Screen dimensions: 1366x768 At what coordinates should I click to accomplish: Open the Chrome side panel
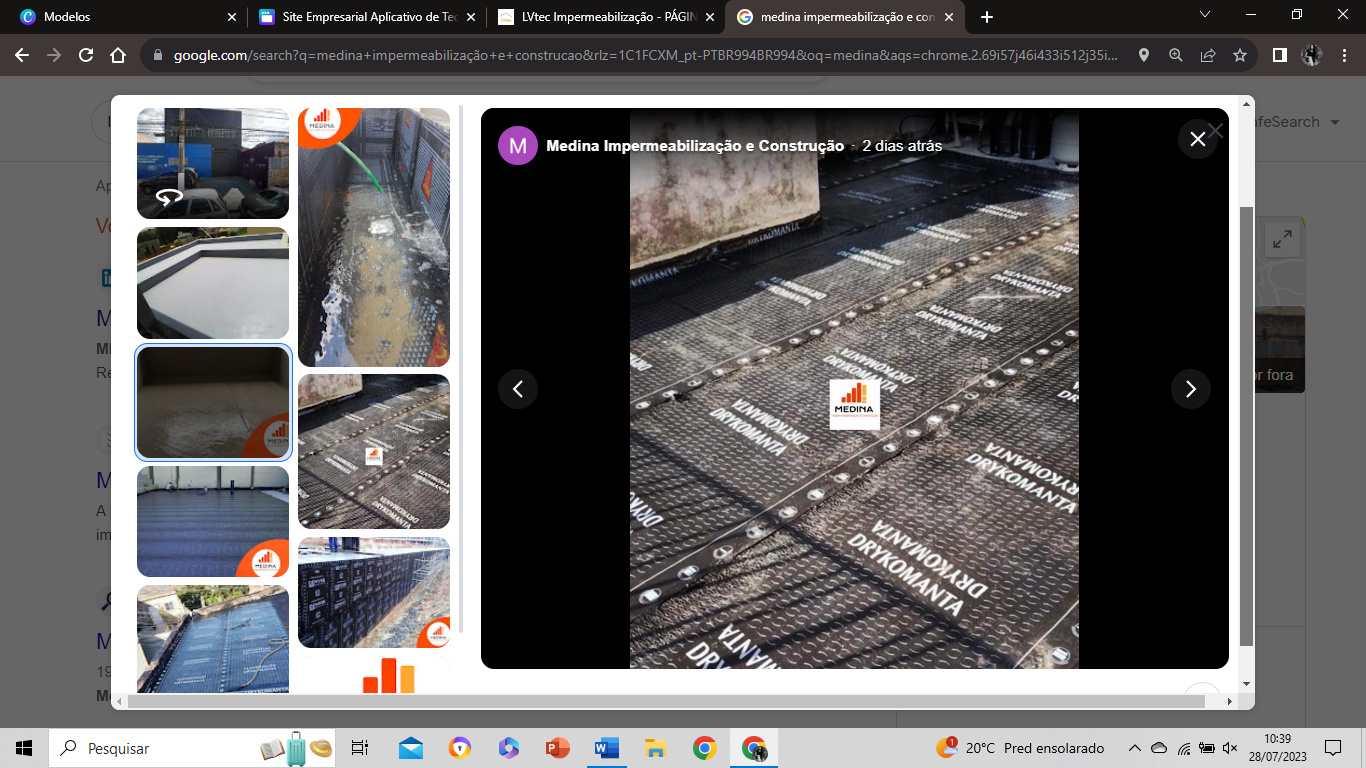coord(1279,55)
